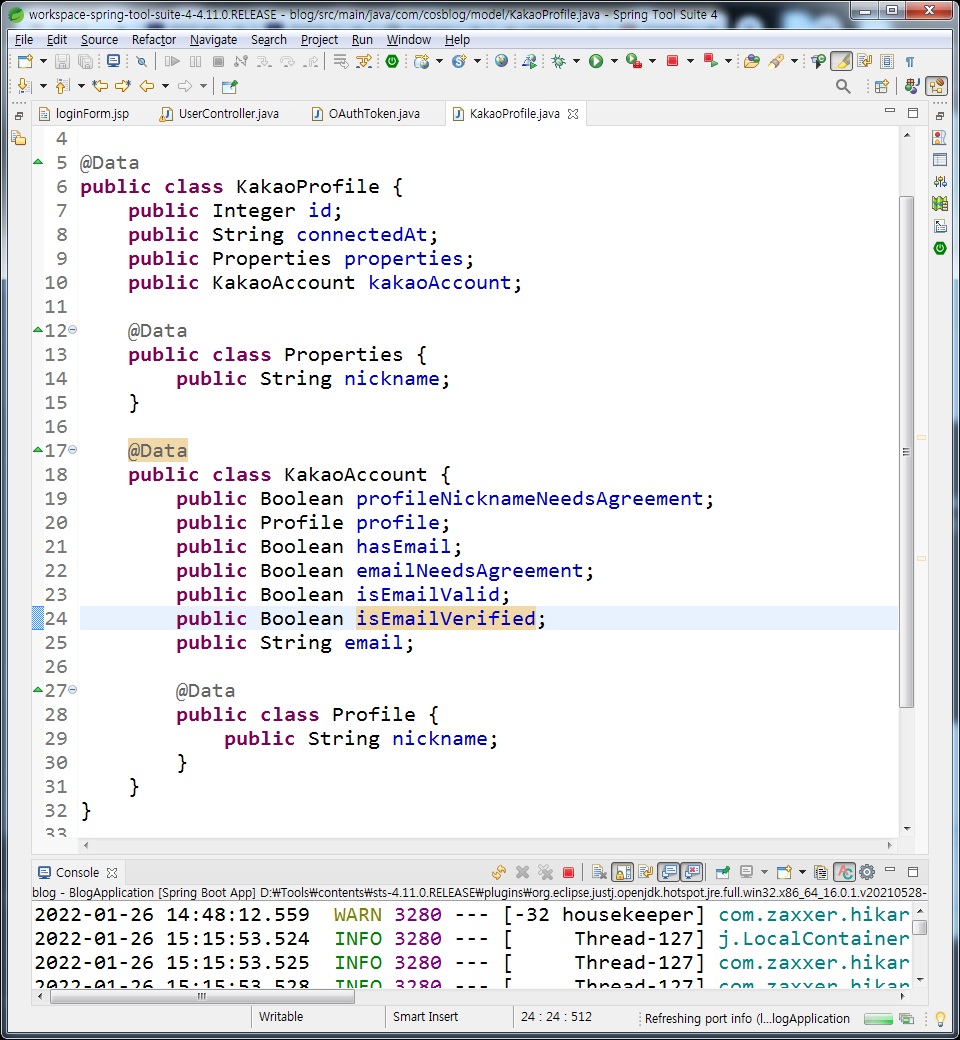Viewport: 960px width, 1040px height.
Task: Click the Relaunch yellow arrows console icon
Action: [499, 872]
